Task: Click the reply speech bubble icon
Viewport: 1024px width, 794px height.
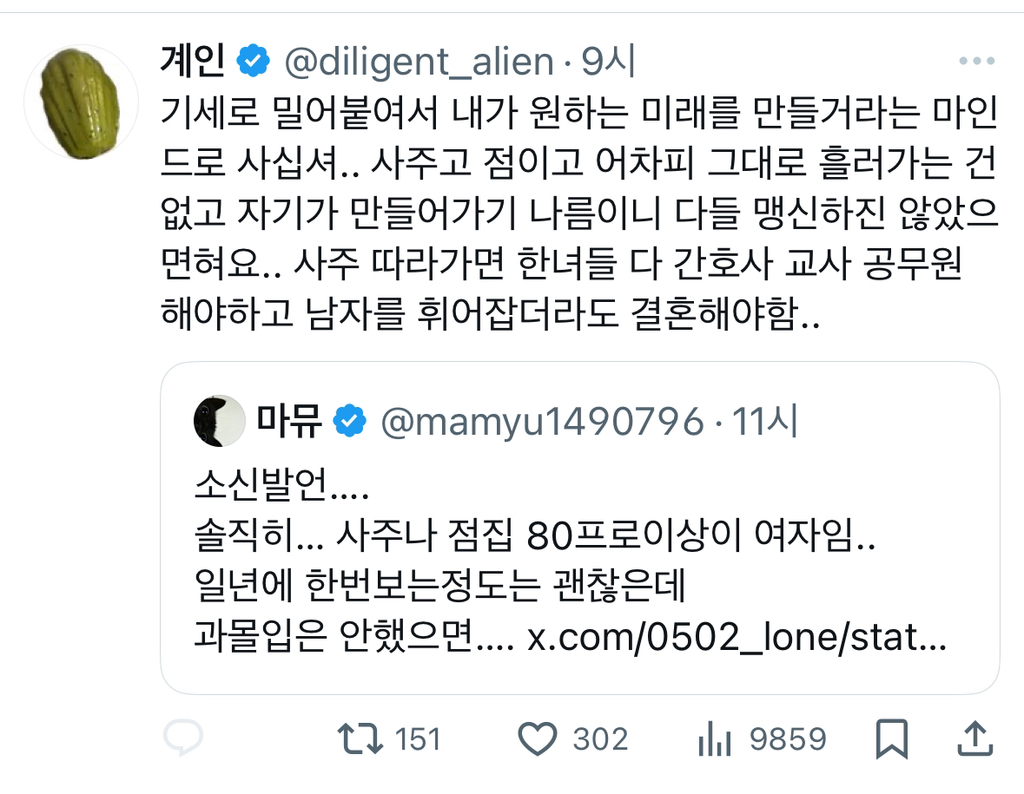Action: click(x=183, y=739)
